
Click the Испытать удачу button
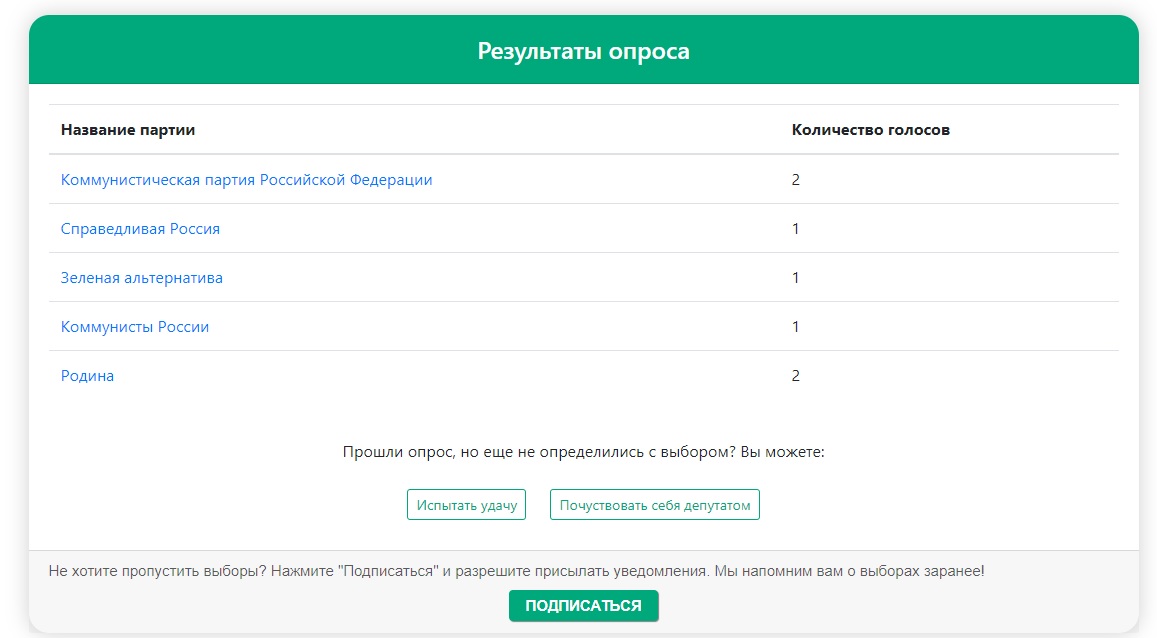(x=466, y=505)
